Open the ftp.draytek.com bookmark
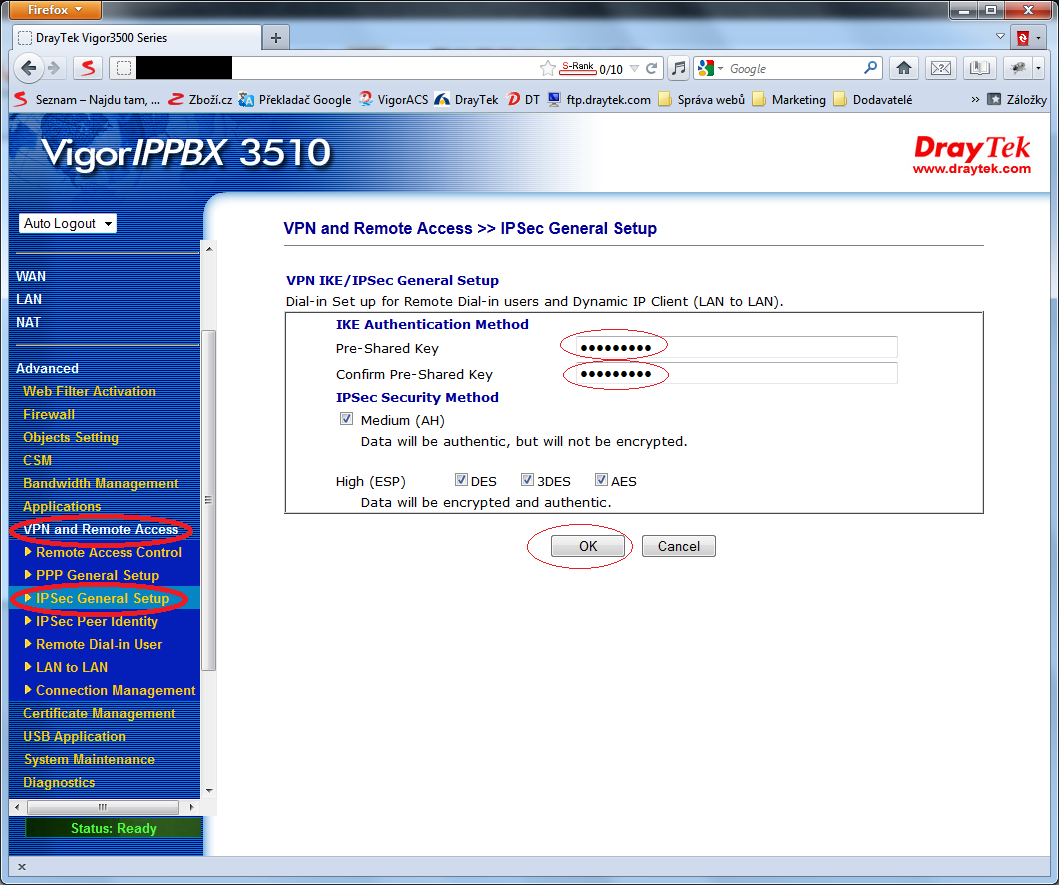This screenshot has width=1059, height=885. pyautogui.click(x=599, y=99)
